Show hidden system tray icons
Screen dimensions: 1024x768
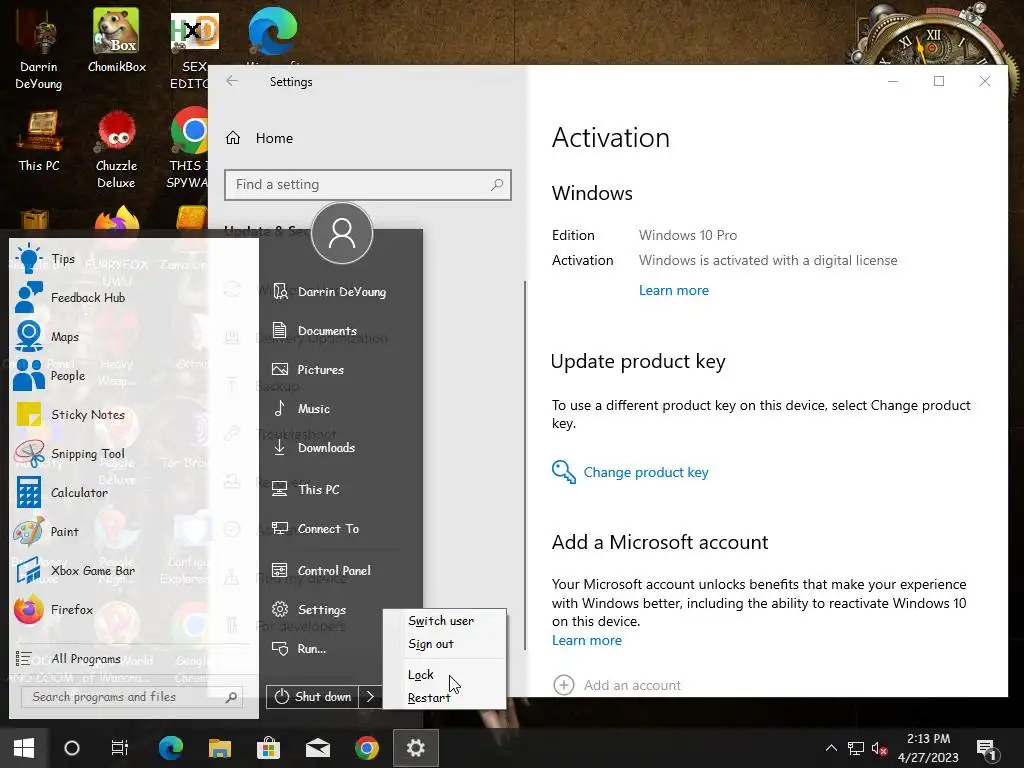(x=831, y=748)
